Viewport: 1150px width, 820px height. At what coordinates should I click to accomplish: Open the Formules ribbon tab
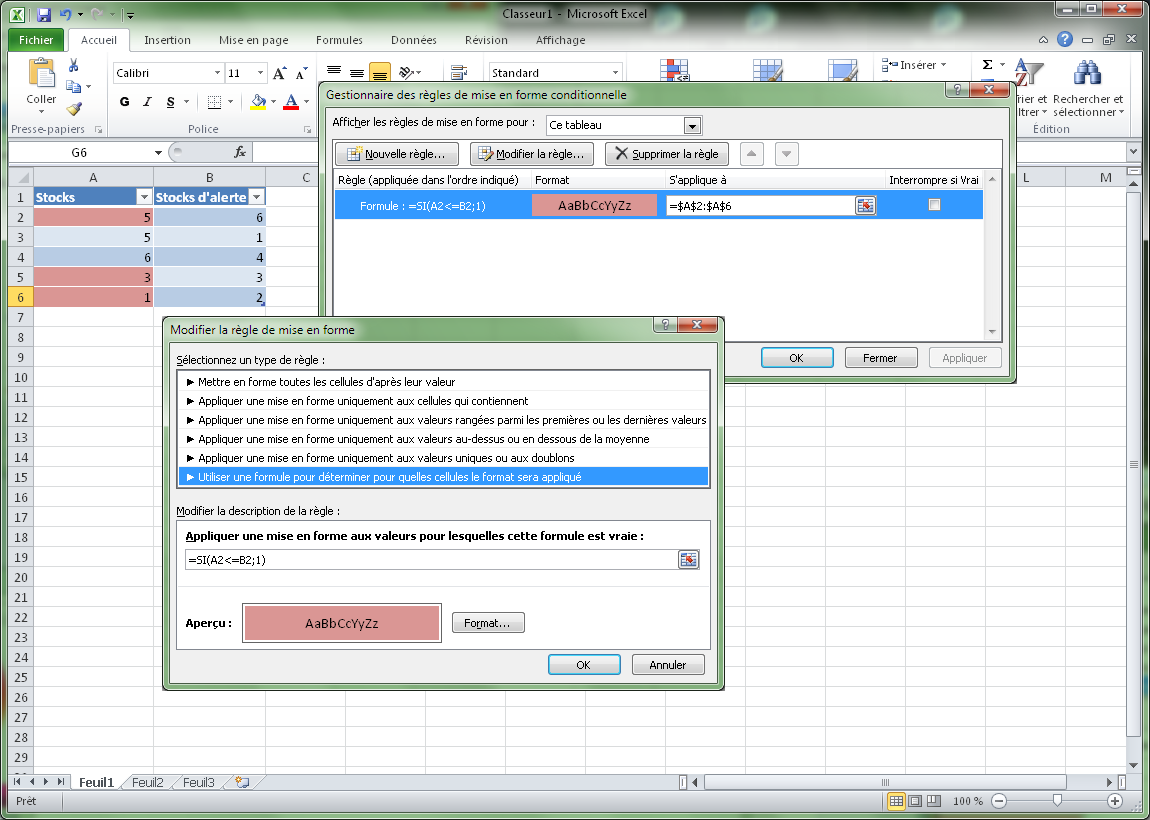pos(339,40)
